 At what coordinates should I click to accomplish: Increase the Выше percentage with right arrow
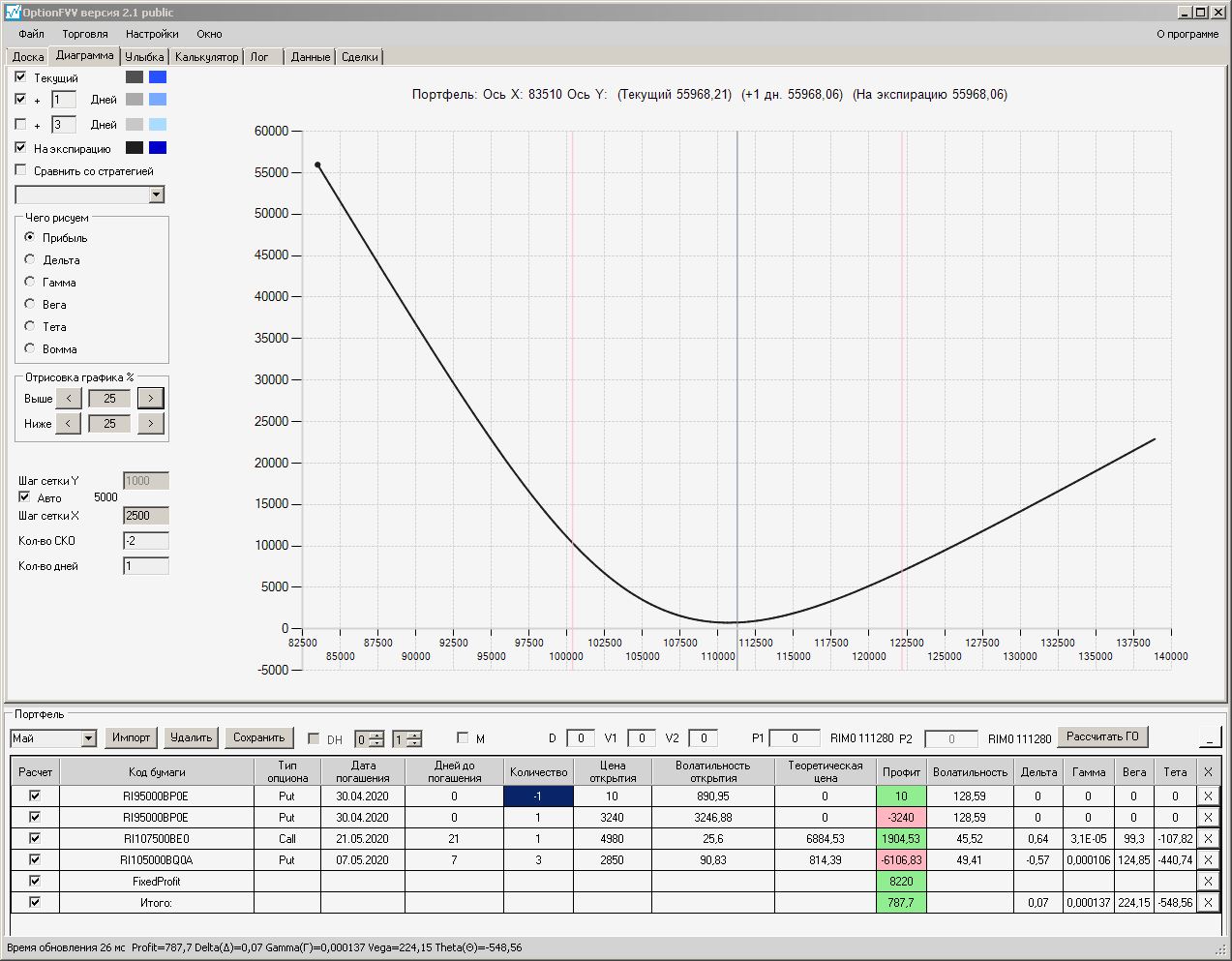click(x=150, y=399)
